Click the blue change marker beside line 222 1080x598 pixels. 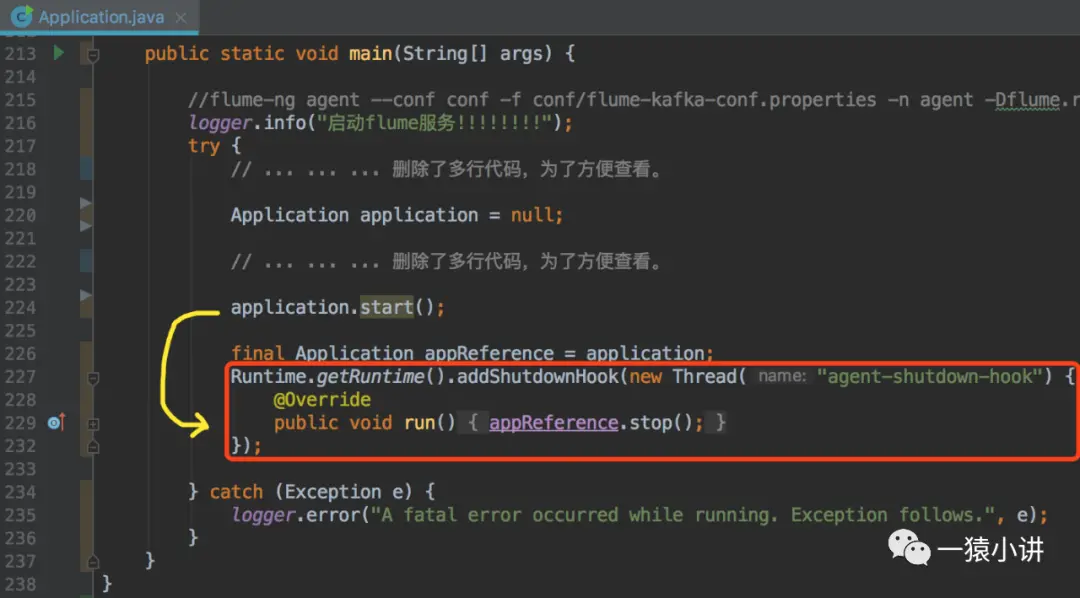tap(86, 261)
